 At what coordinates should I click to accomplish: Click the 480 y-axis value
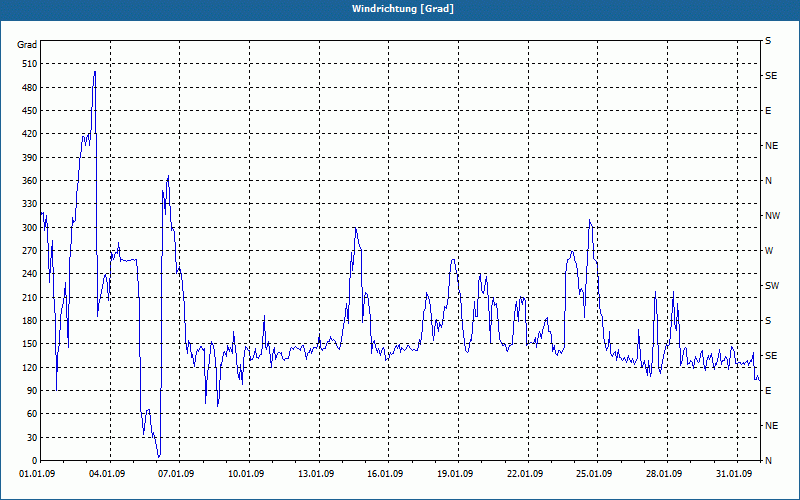point(30,88)
